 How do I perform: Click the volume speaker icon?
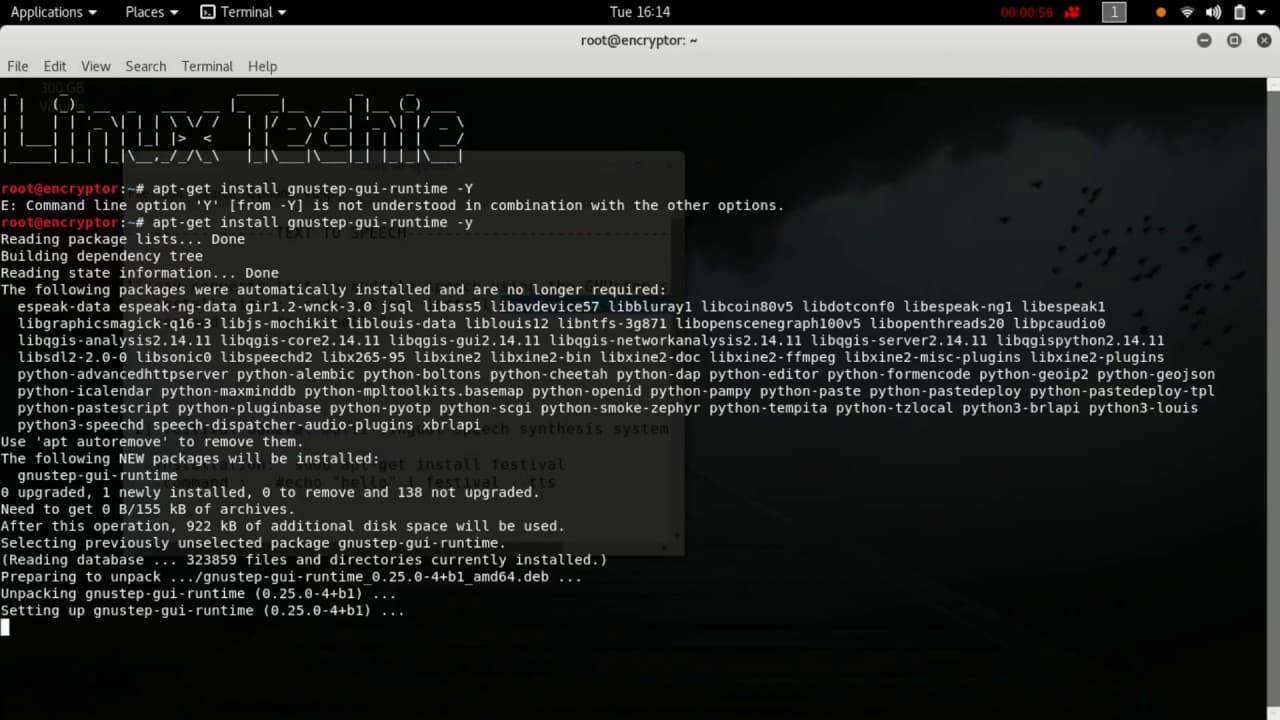coord(1213,12)
